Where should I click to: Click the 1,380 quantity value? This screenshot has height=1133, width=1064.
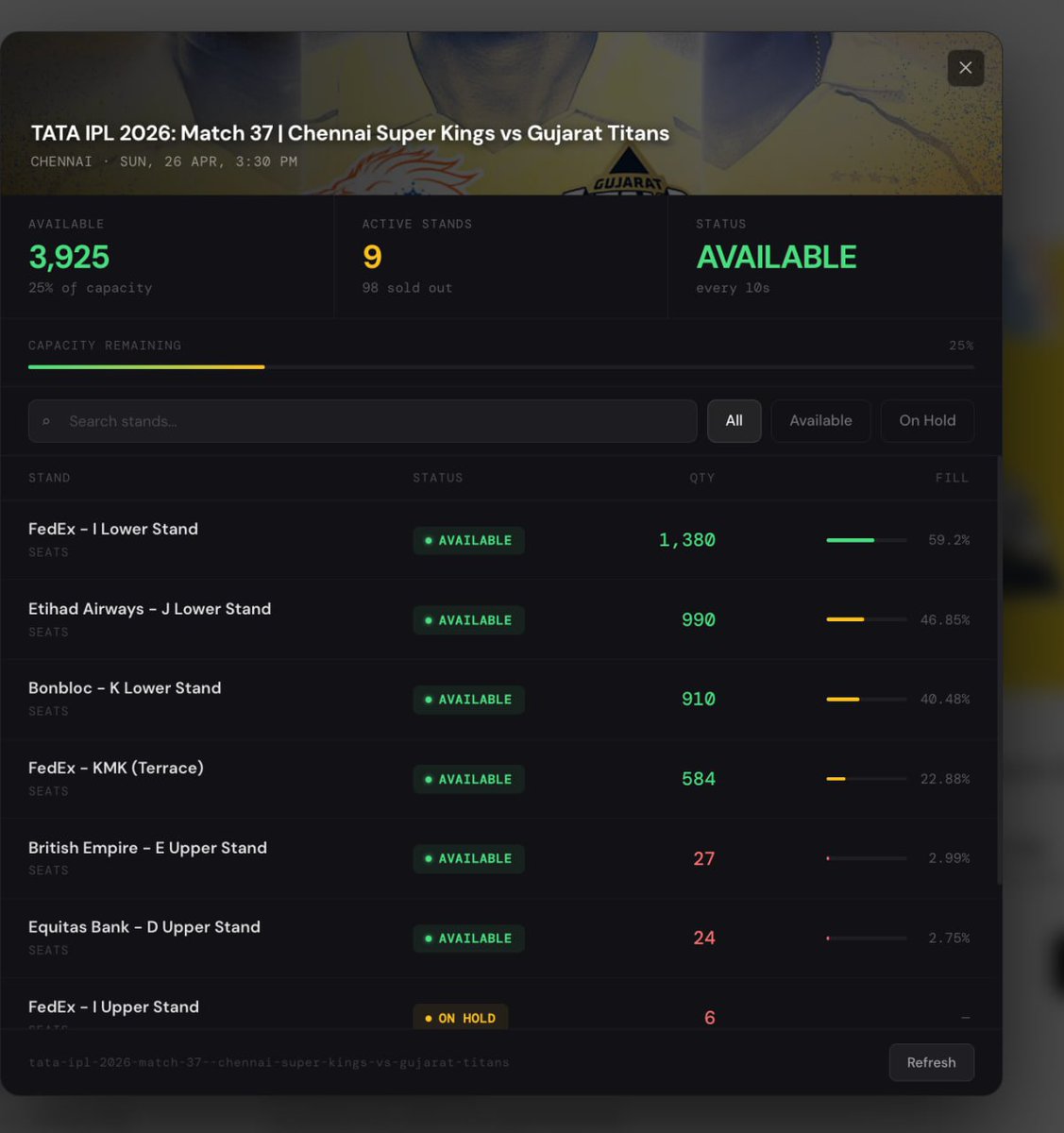click(686, 540)
